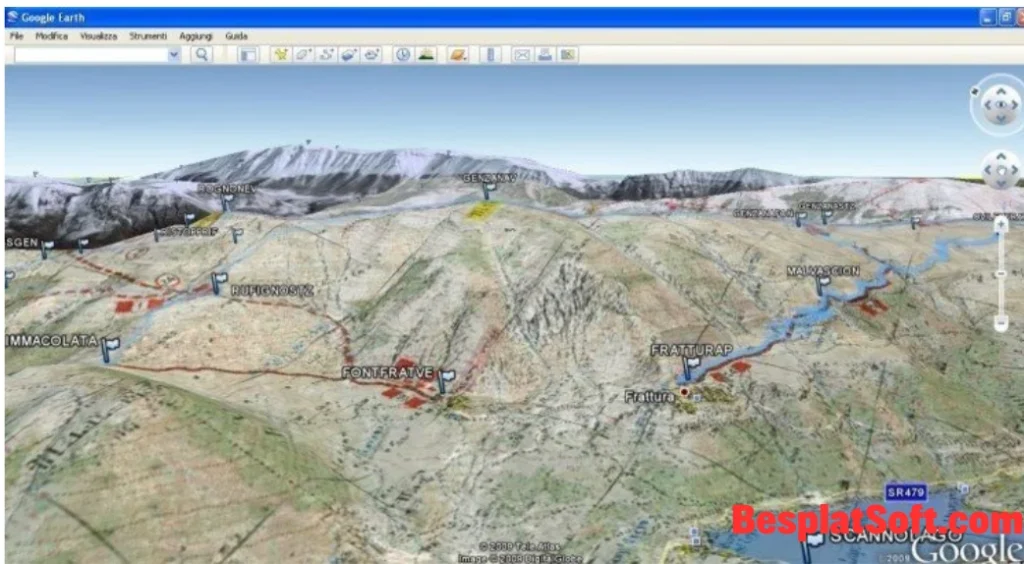Image resolution: width=1024 pixels, height=564 pixels.
Task: Click the zoom-in plus button on the slider
Action: pyautogui.click(x=1001, y=225)
